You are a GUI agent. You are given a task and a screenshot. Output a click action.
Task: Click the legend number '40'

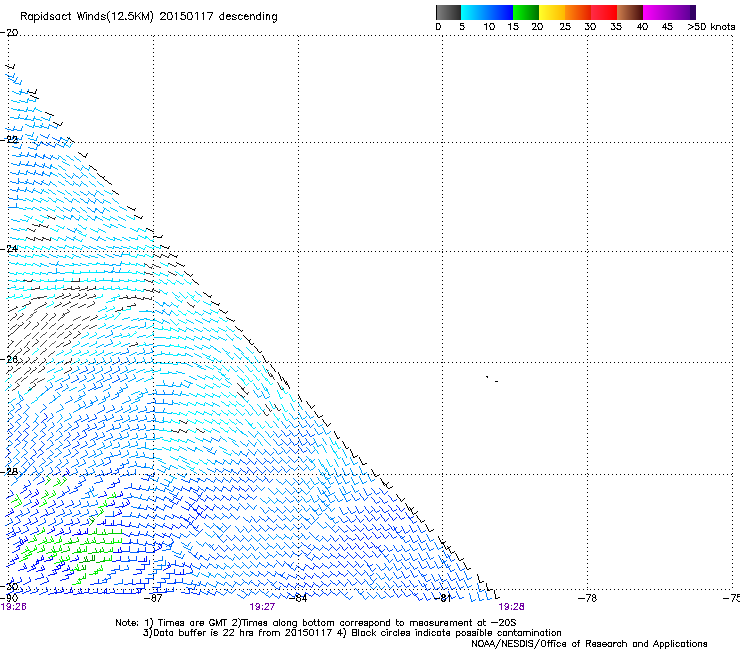click(642, 27)
